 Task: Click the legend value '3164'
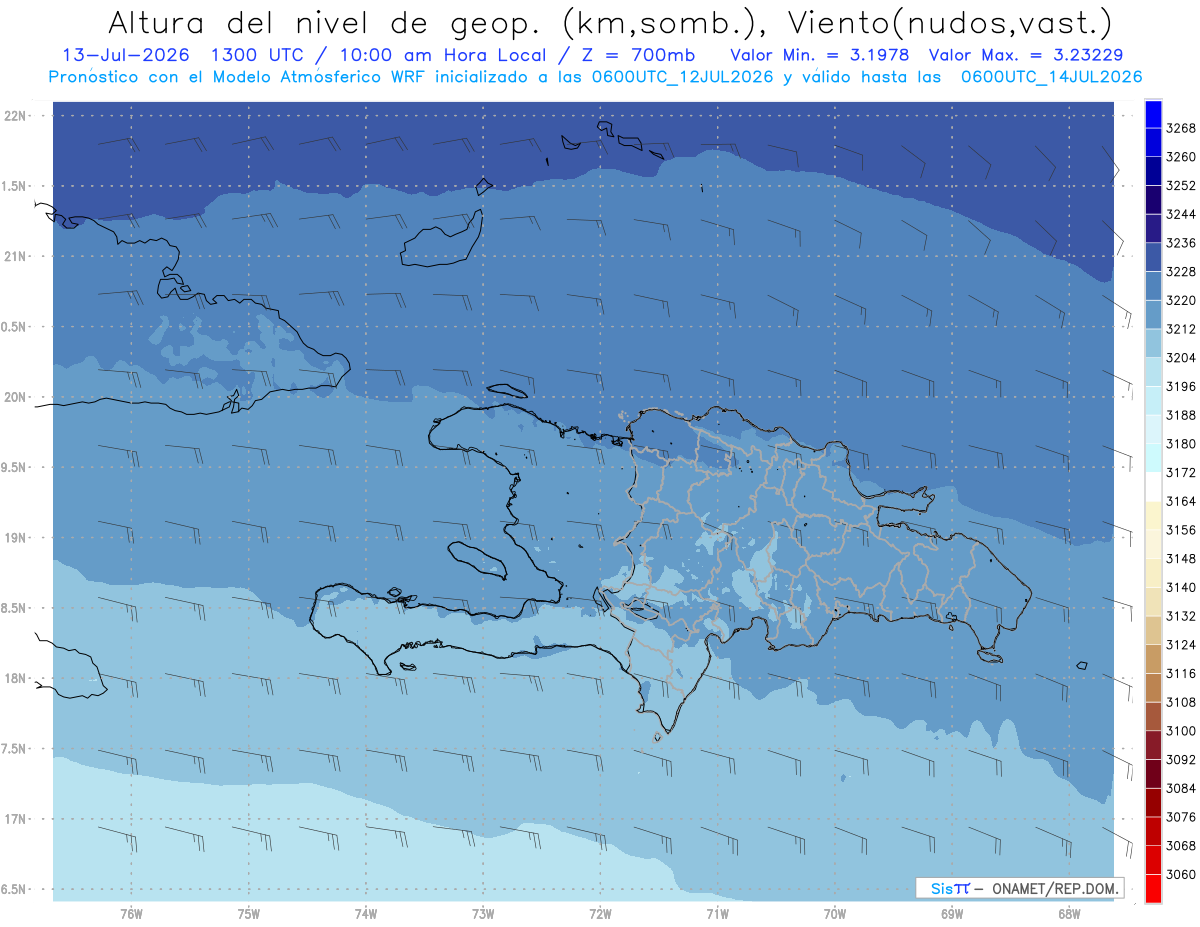click(x=1181, y=501)
